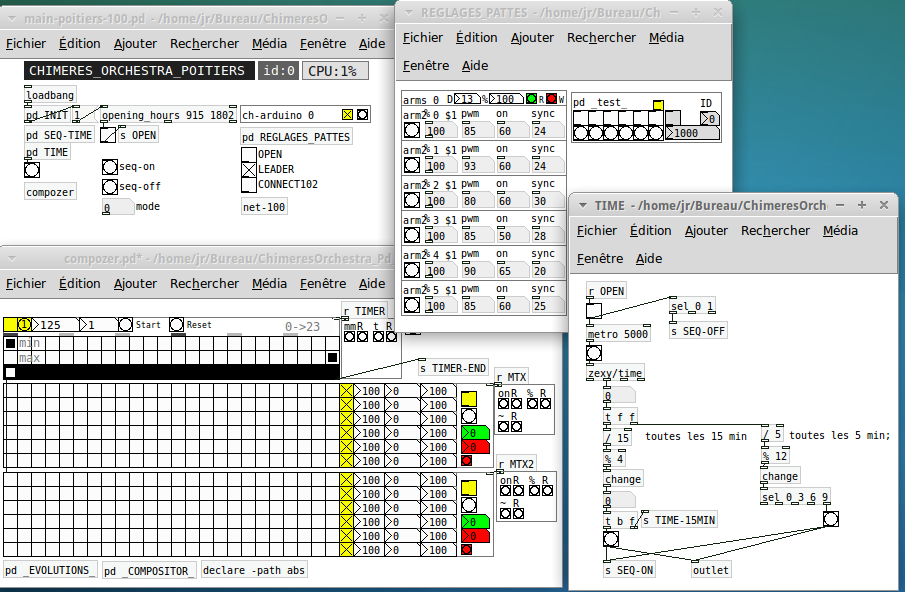905x592 pixels.
Task: Toggle the yellow ch-arduino crossed box
Action: (347, 114)
